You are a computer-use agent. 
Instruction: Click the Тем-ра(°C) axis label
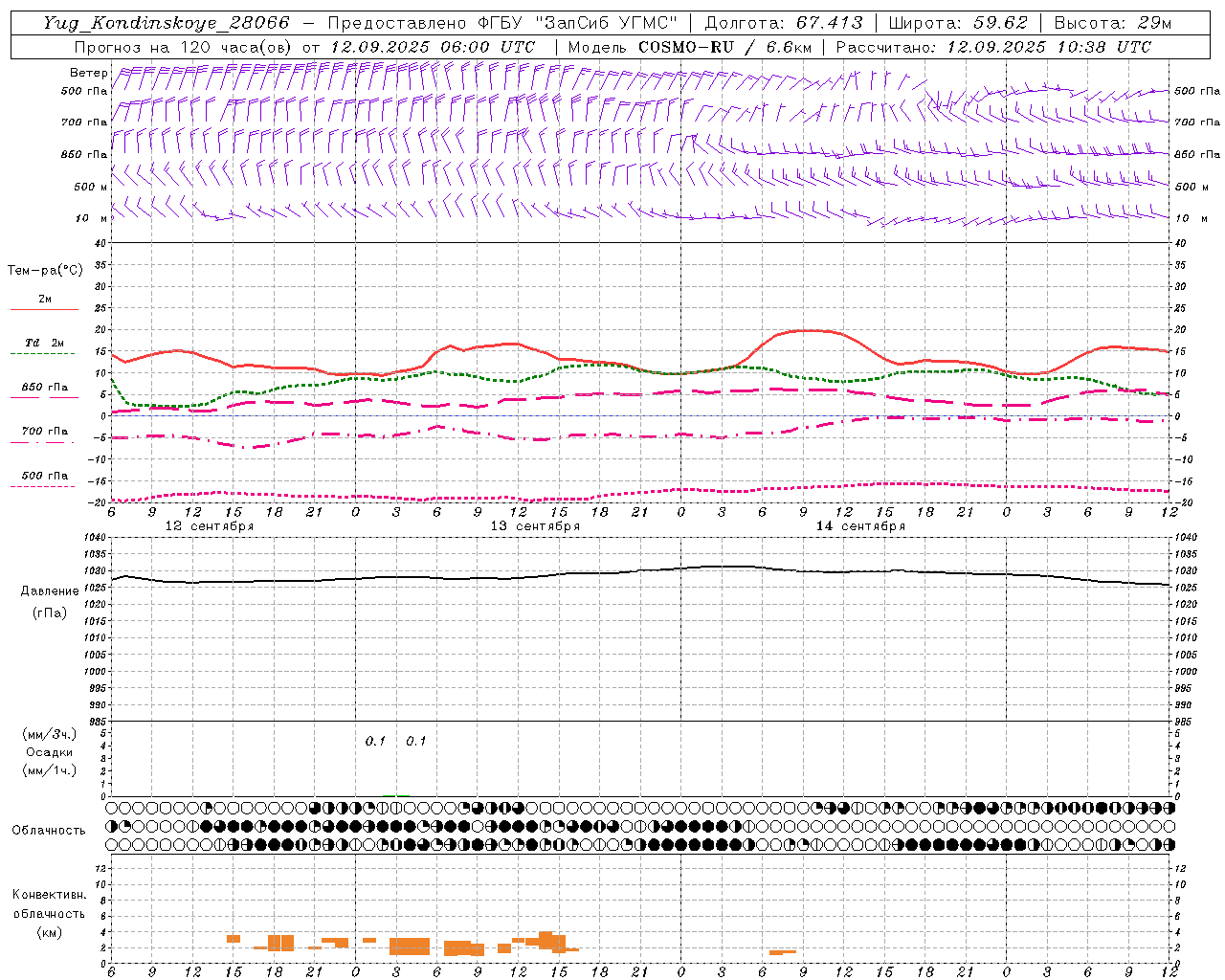pyautogui.click(x=45, y=271)
